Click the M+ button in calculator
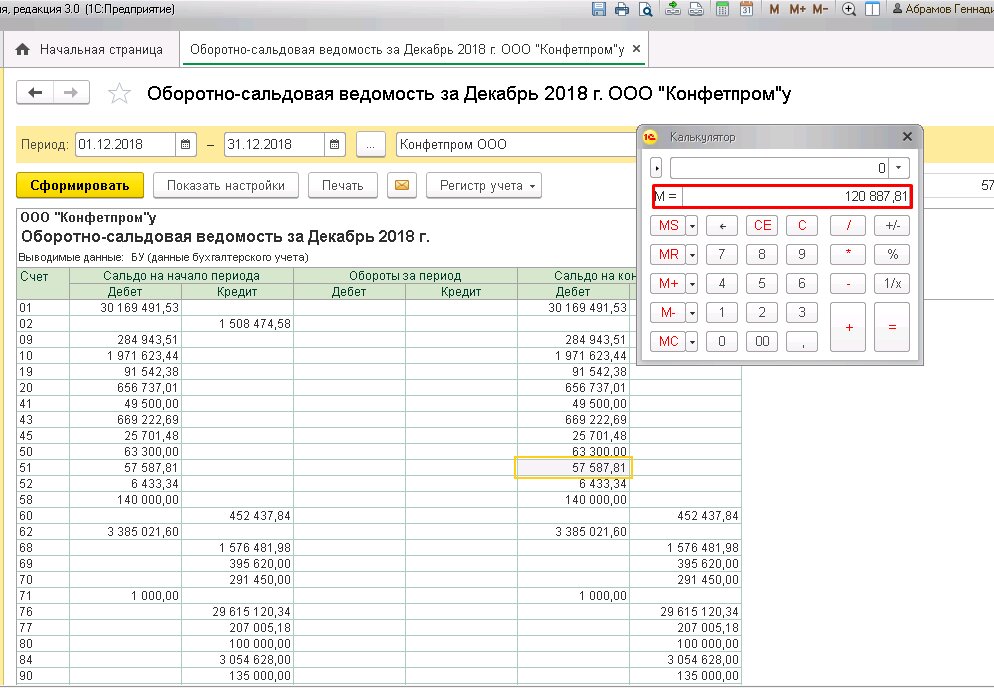 [x=668, y=283]
